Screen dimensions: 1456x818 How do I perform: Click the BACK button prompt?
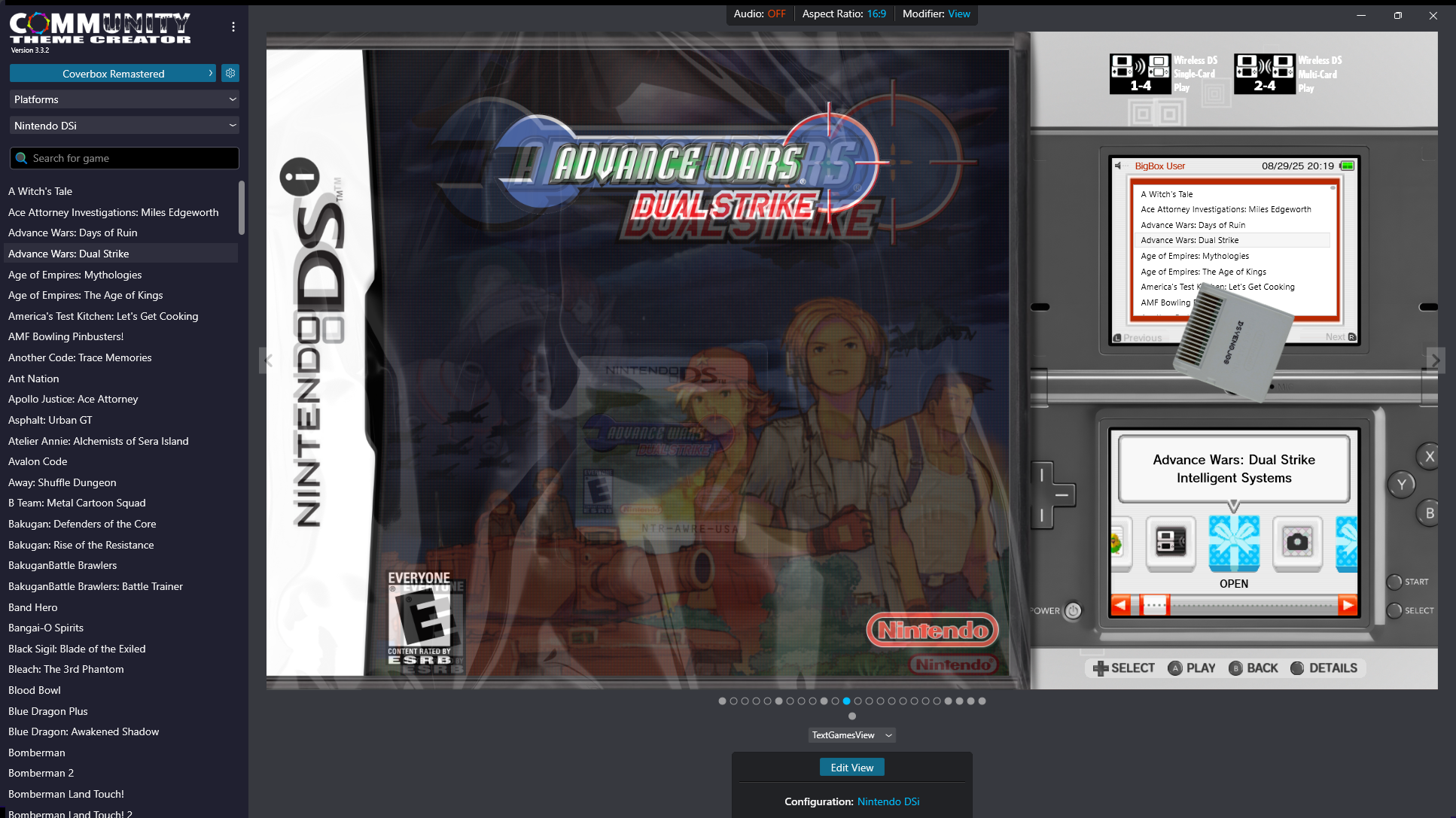tap(1253, 668)
